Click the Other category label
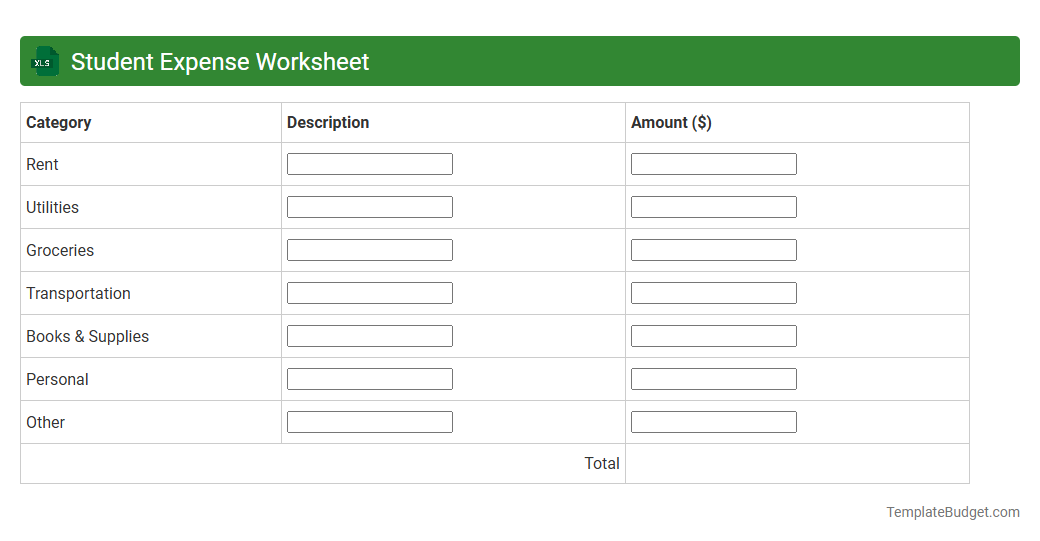 tap(45, 422)
